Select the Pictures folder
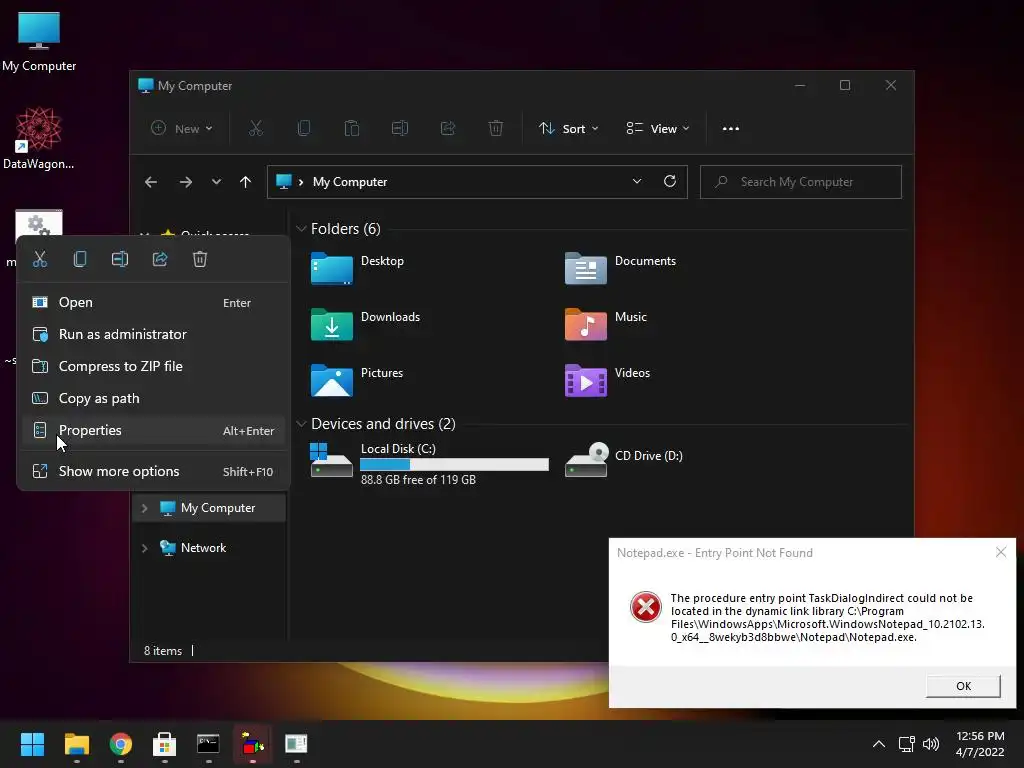1024x768 pixels. point(358,381)
